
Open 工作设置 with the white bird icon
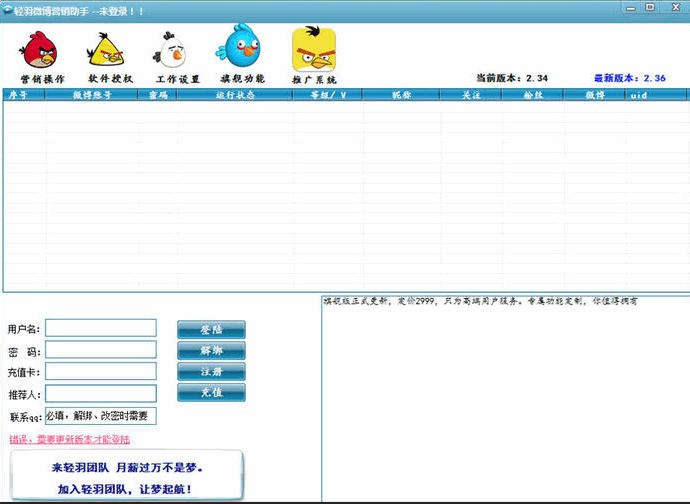[177, 56]
